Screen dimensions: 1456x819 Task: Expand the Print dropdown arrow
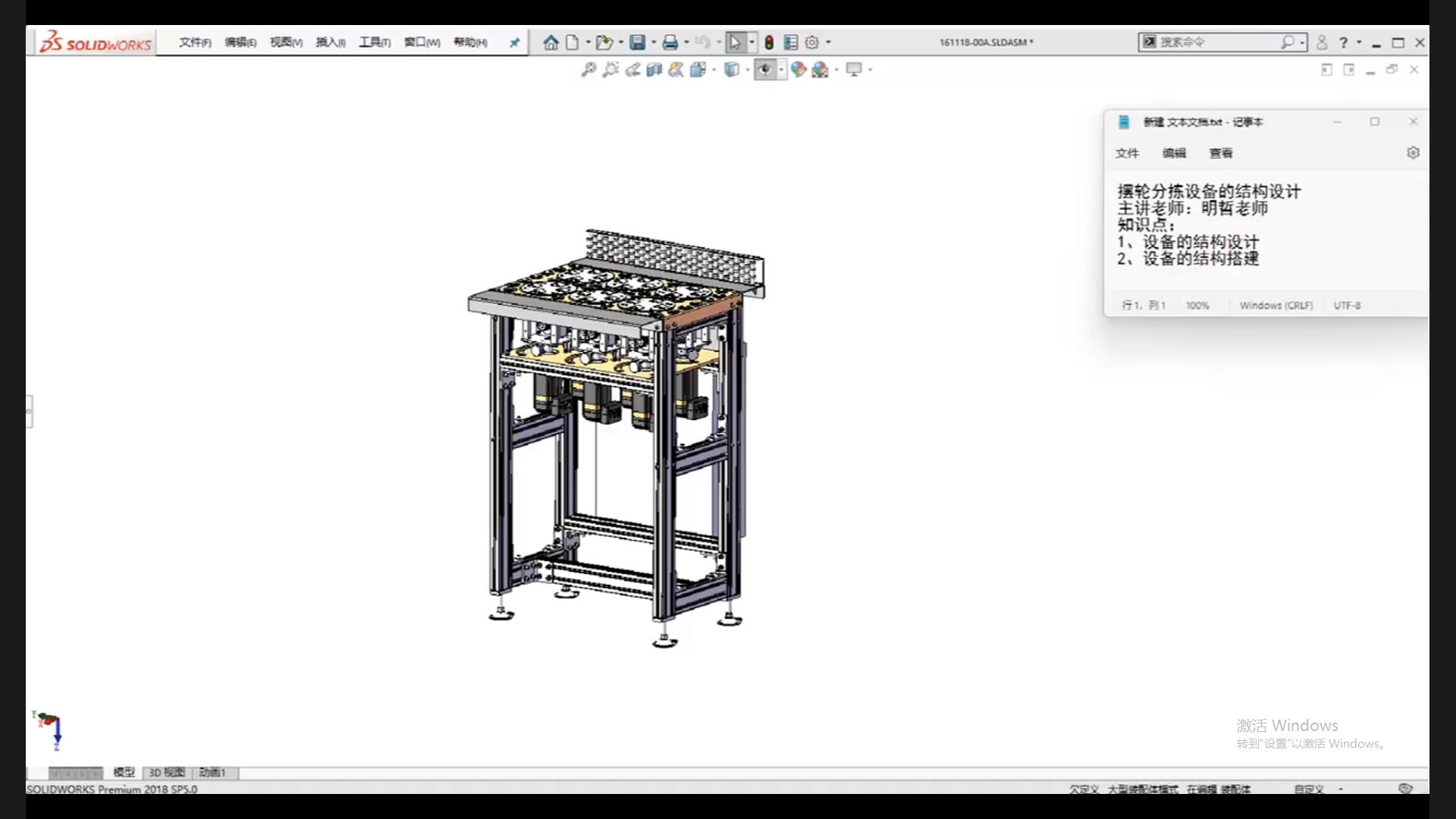(x=686, y=42)
